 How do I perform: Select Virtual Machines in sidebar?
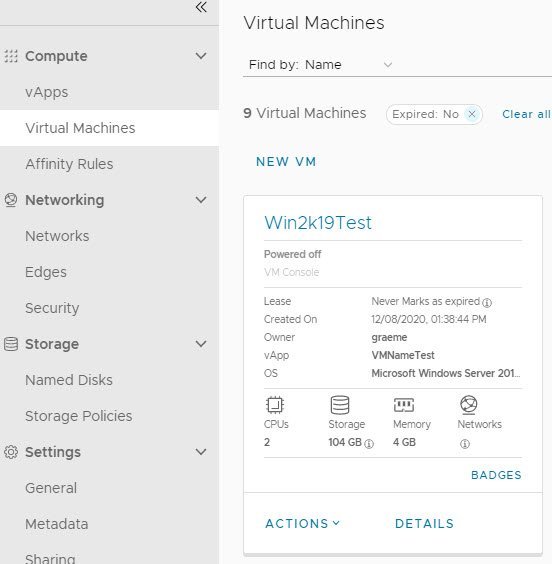[109, 128]
